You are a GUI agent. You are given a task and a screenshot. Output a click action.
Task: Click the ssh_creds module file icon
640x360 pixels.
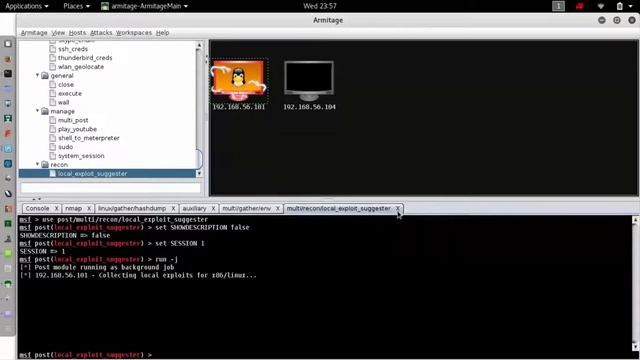click(x=52, y=49)
